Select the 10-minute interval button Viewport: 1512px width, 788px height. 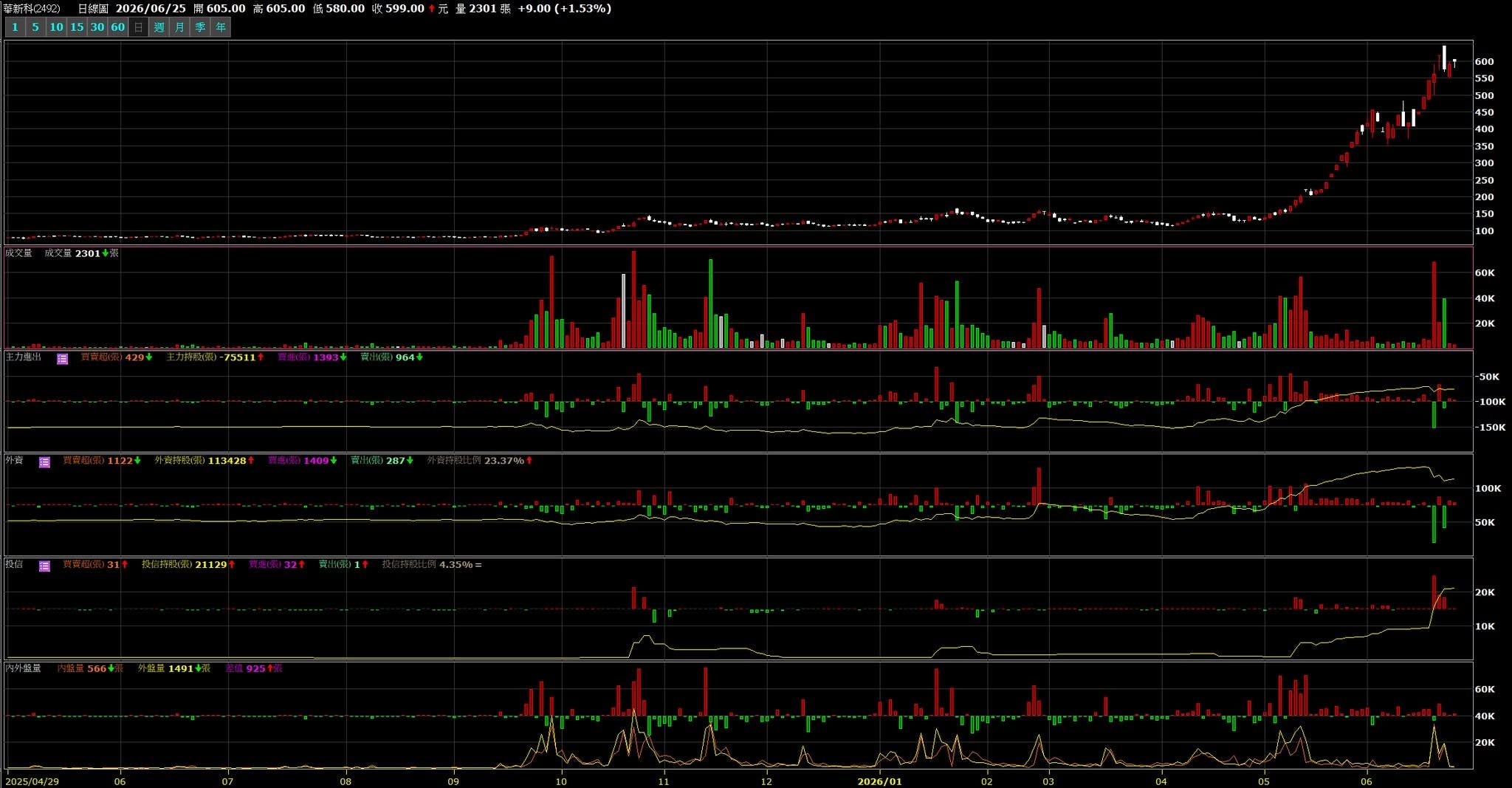[x=56, y=27]
